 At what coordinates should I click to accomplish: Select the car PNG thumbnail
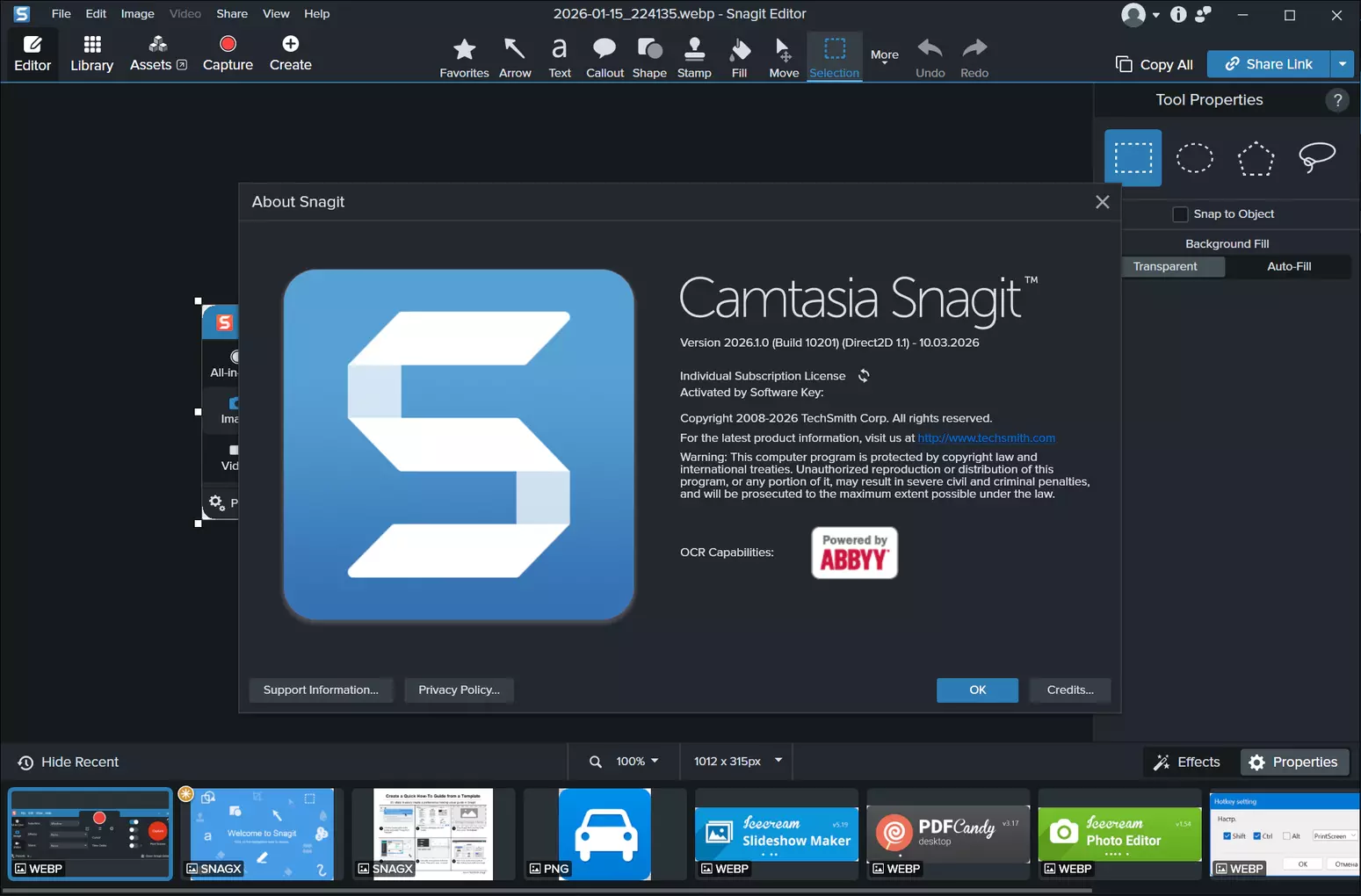tap(604, 835)
